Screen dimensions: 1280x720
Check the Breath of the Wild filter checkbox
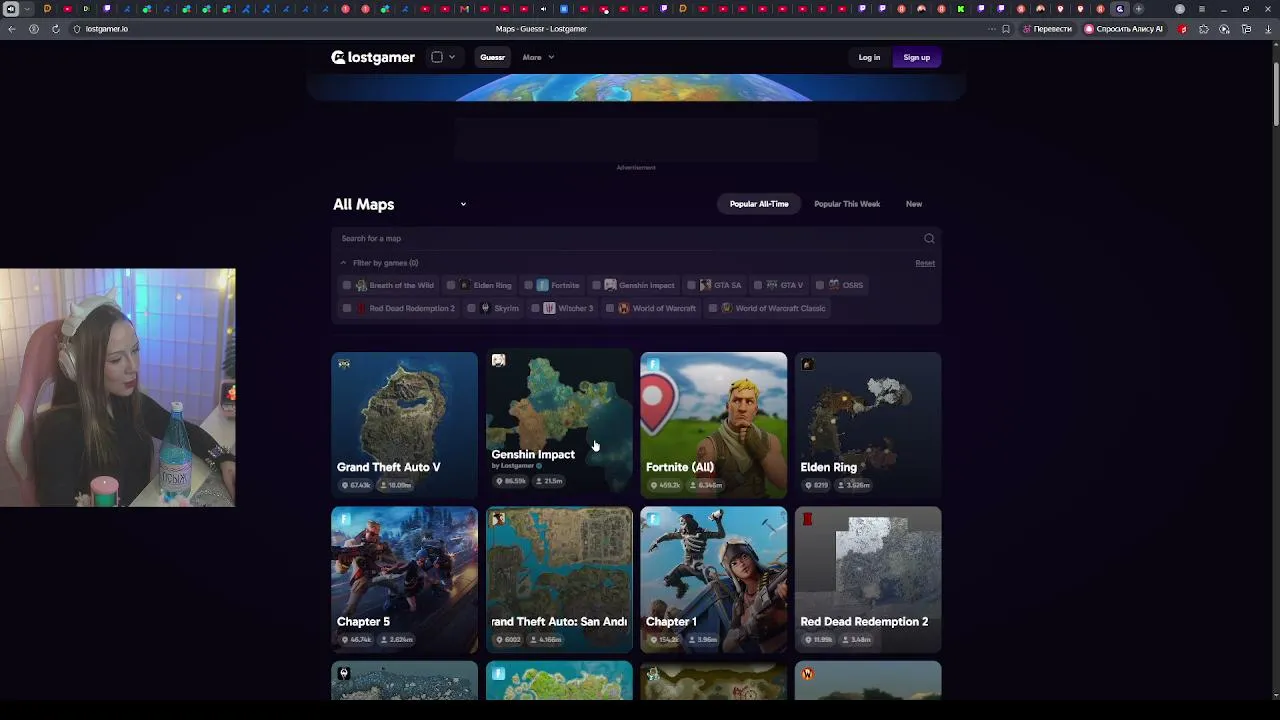coord(347,285)
